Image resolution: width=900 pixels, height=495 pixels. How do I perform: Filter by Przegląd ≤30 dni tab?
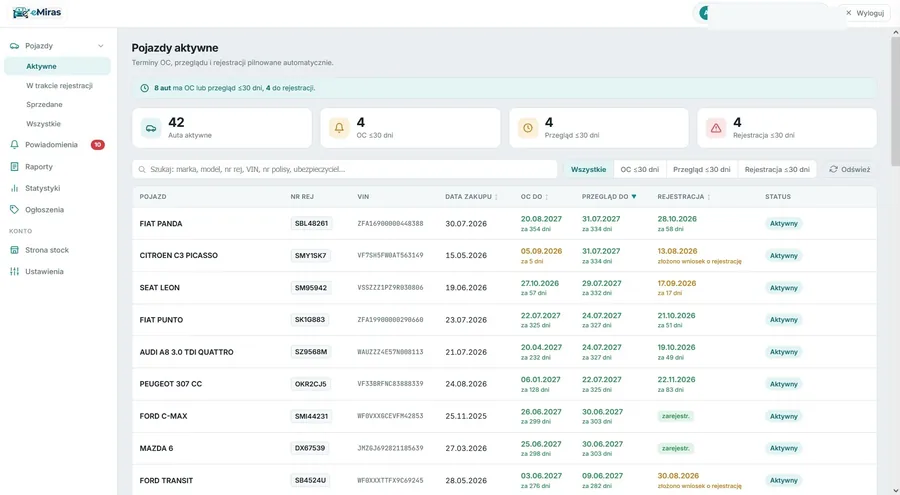pyautogui.click(x=701, y=169)
